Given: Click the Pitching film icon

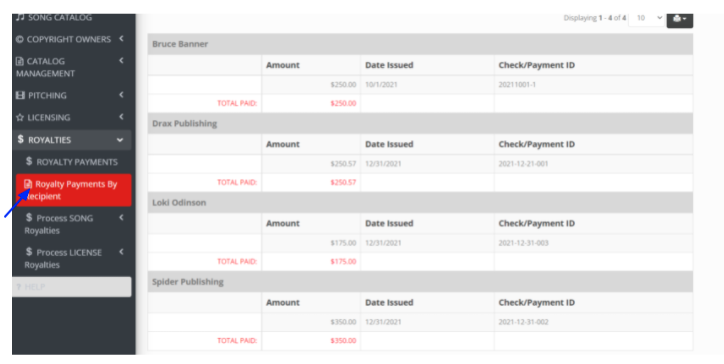Looking at the screenshot, I should tap(20, 96).
